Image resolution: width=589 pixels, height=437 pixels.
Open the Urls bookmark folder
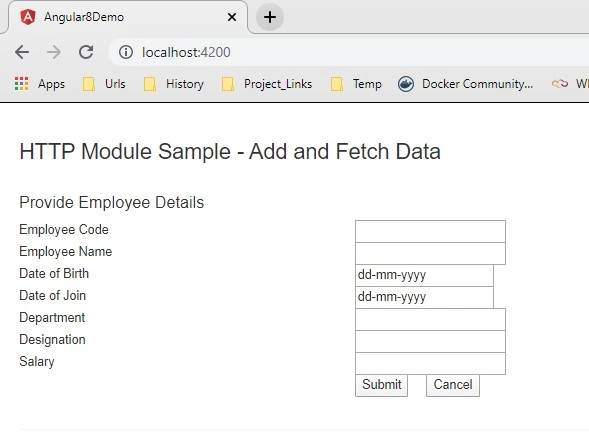104,83
